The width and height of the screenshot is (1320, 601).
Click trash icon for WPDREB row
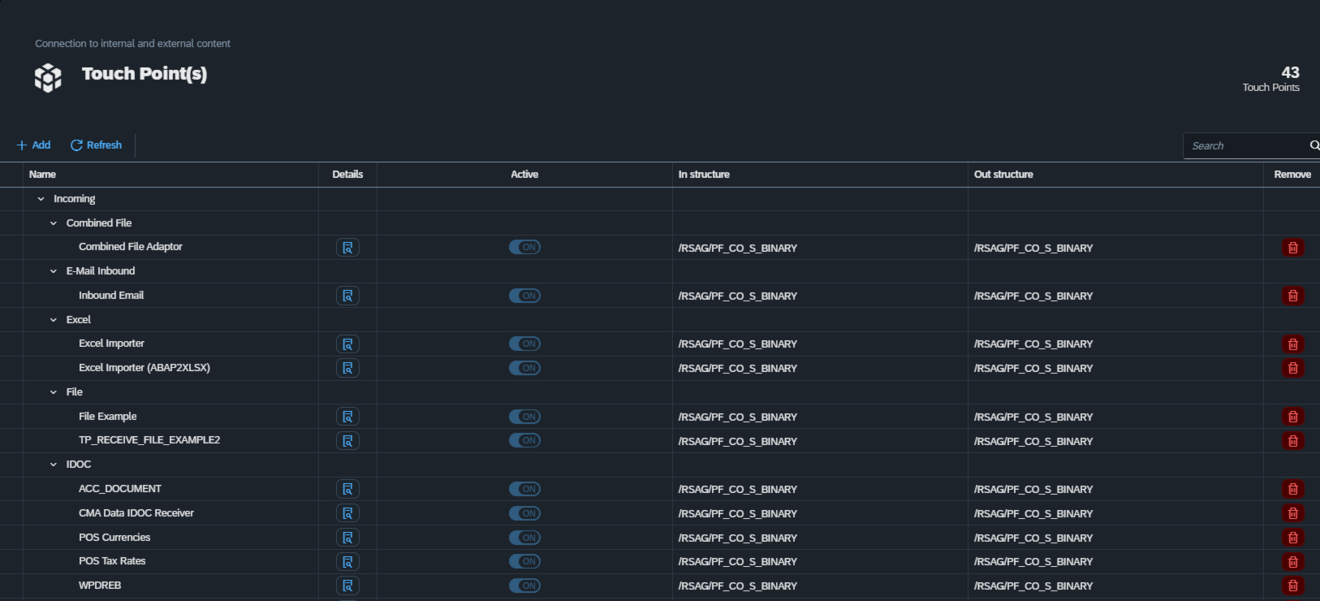click(1292, 586)
